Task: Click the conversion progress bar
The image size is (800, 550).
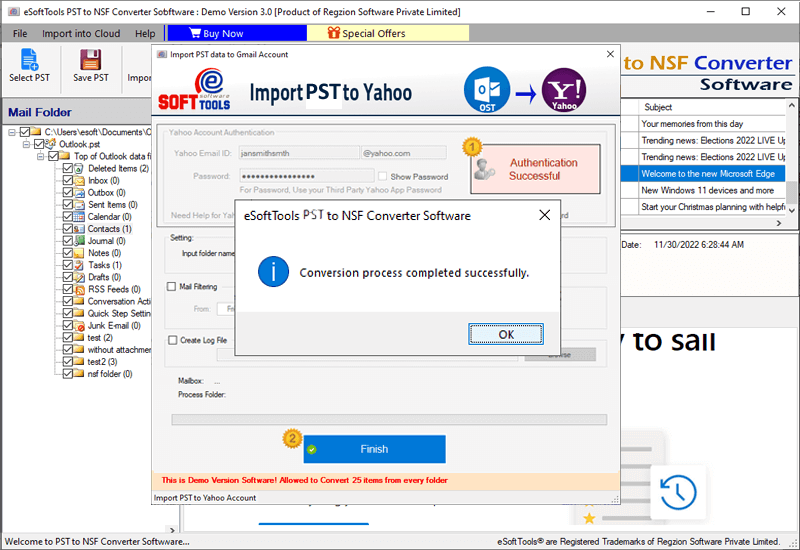Action: click(389, 419)
